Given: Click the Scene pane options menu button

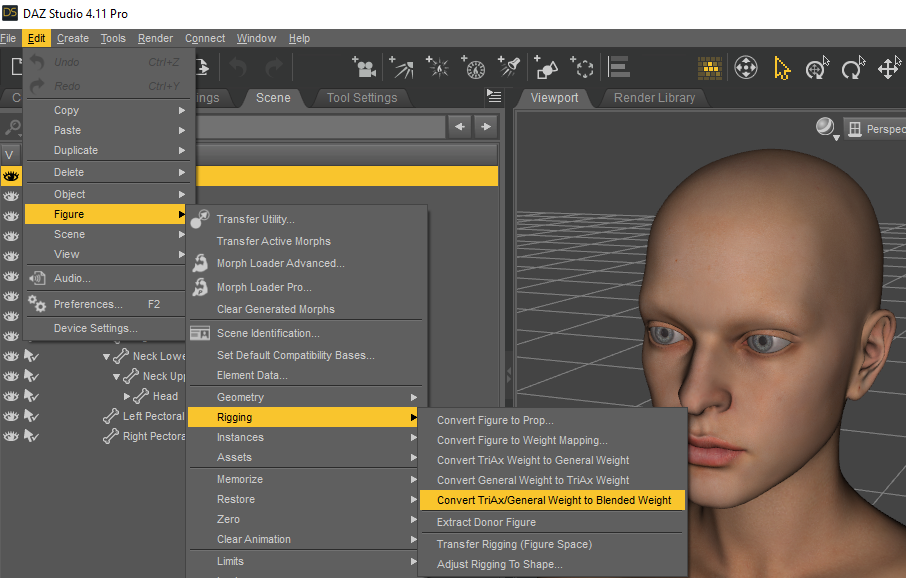Looking at the screenshot, I should click(x=494, y=97).
